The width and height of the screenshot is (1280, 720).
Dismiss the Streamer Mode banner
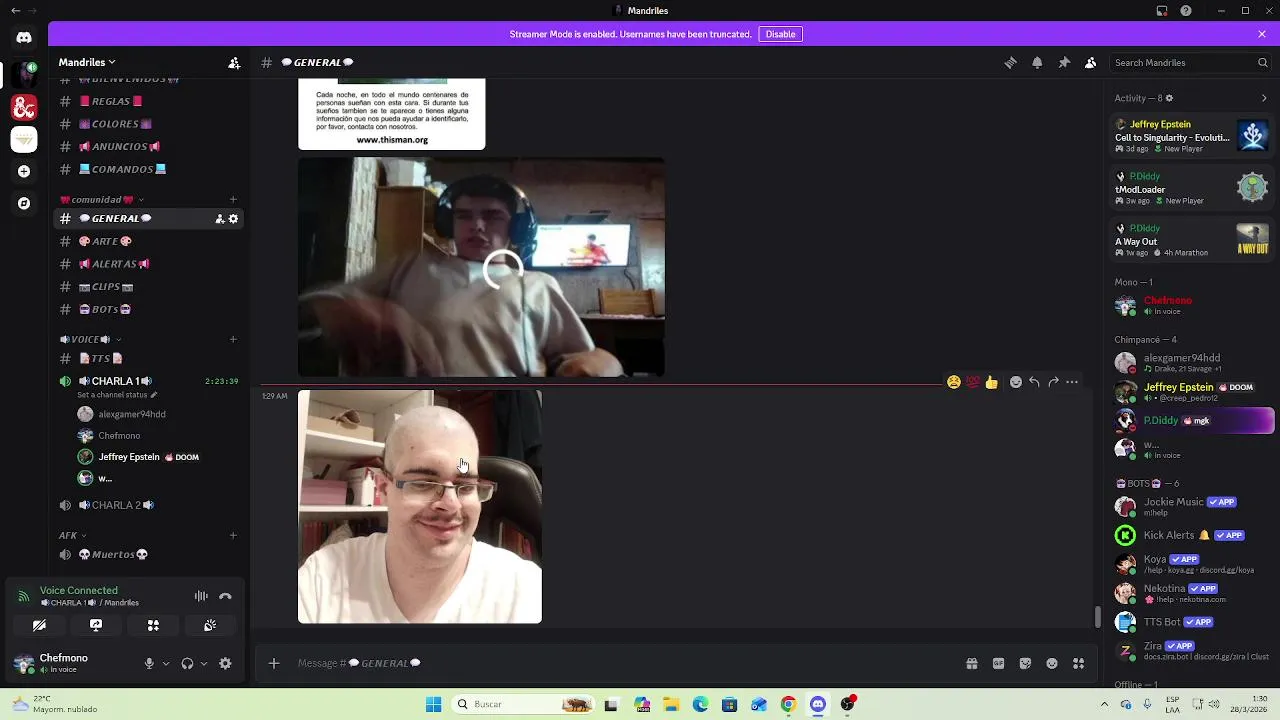coord(1262,34)
